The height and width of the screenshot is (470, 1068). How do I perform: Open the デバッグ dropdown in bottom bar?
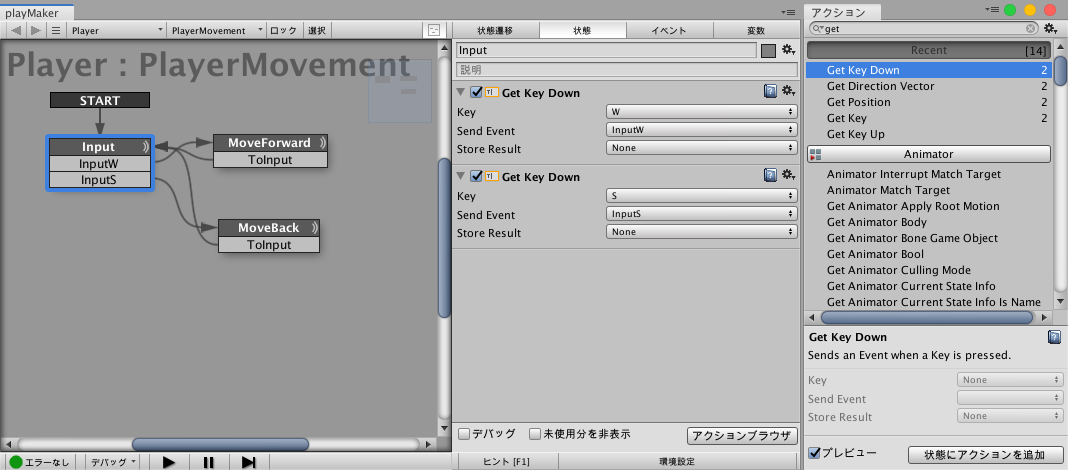[x=114, y=462]
